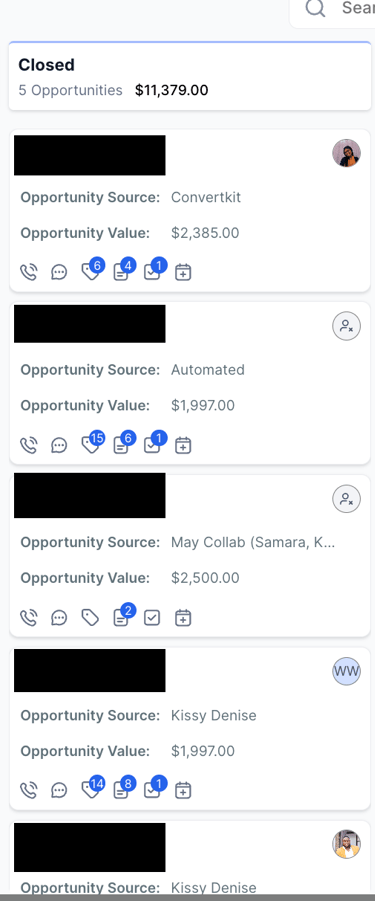Select the Closed stage header
The height and width of the screenshot is (901, 375).
click(x=190, y=76)
